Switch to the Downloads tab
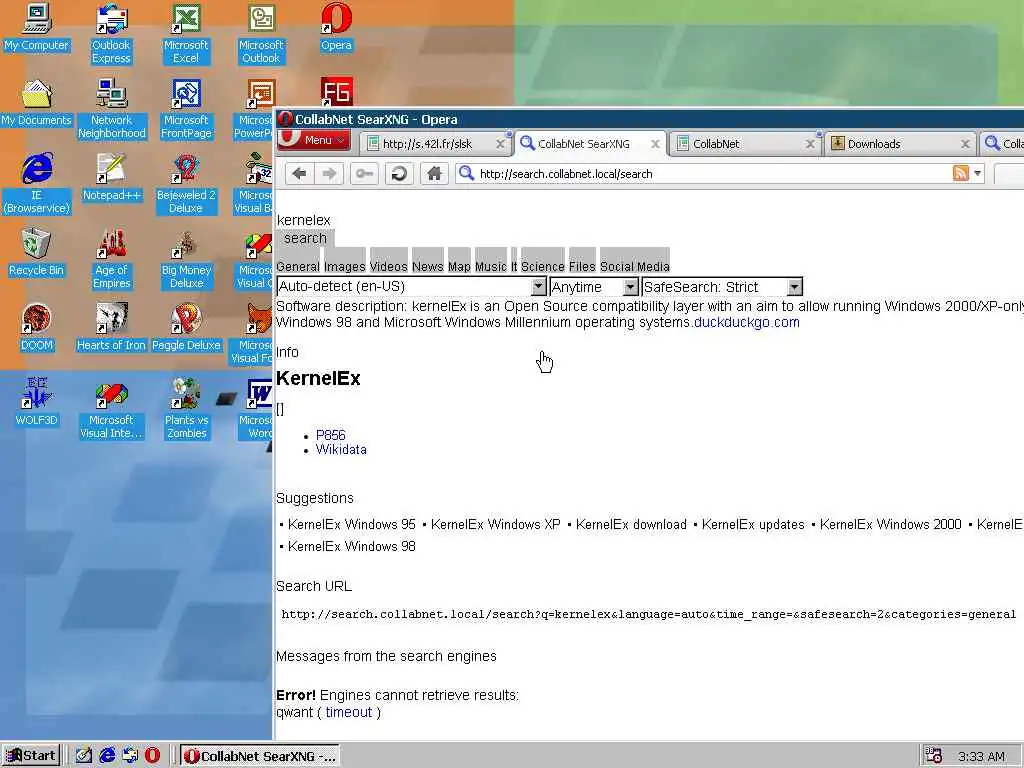The height and width of the screenshot is (768, 1024). pyautogui.click(x=901, y=144)
